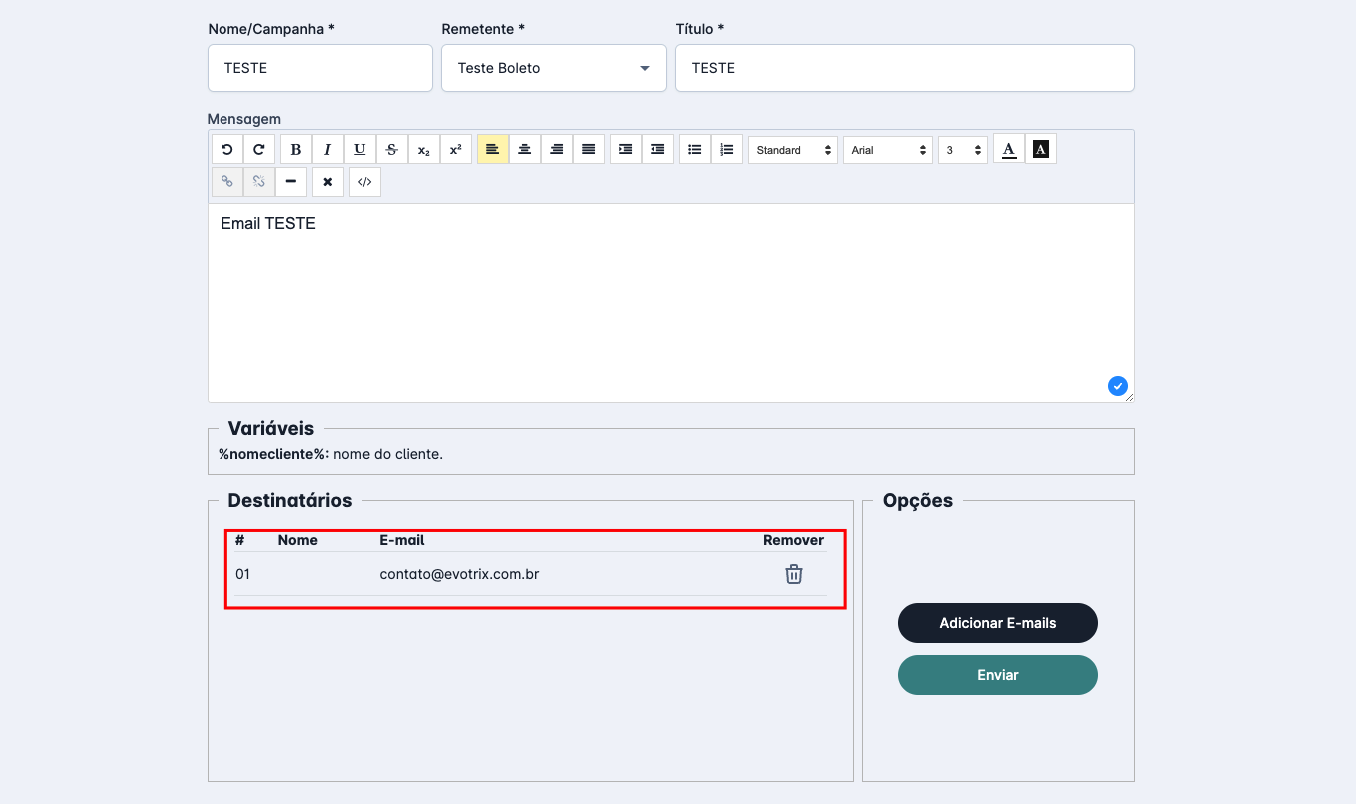Center-align the message text
1356x804 pixels.
(x=524, y=150)
